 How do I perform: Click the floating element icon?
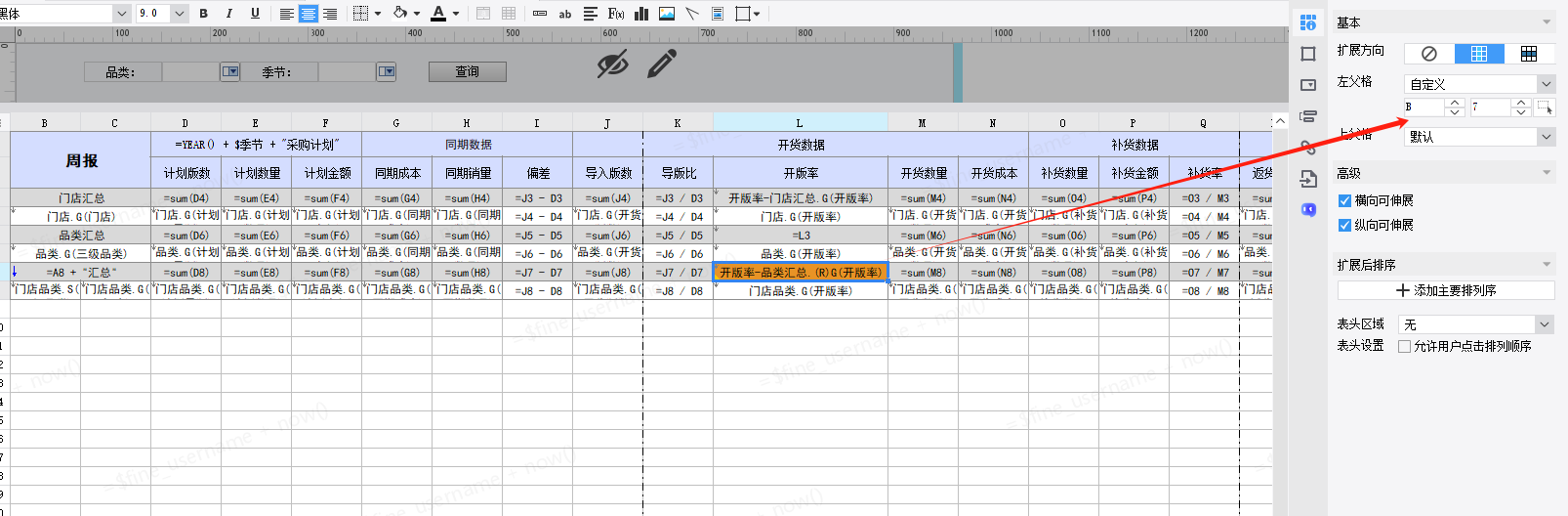point(743,14)
